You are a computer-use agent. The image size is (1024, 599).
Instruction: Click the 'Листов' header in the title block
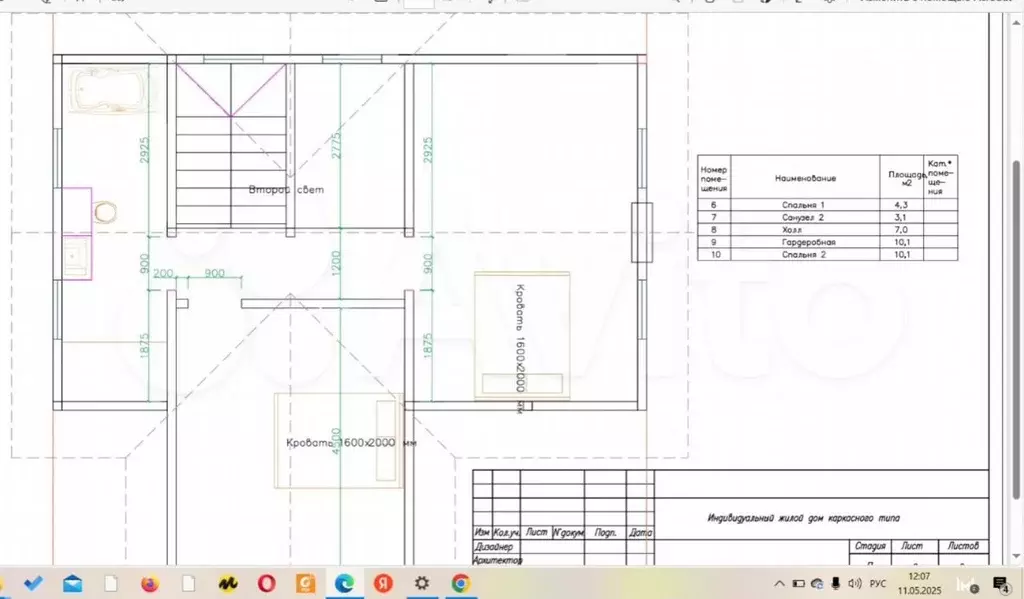coord(963,545)
